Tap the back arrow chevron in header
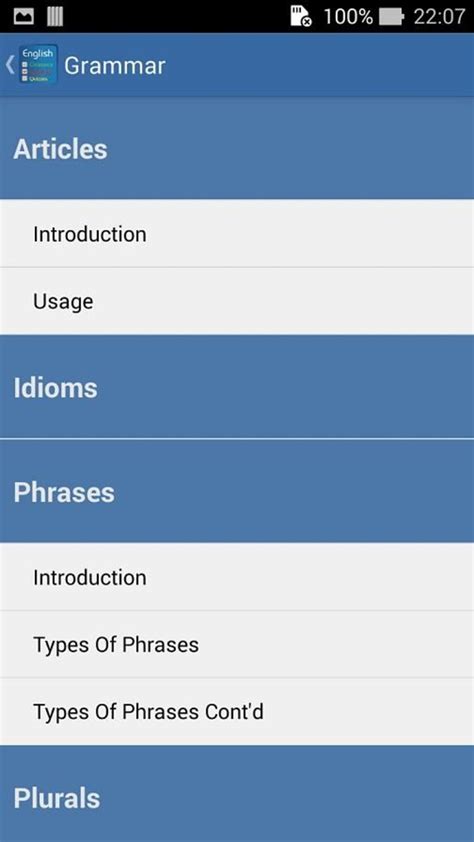This screenshot has width=474, height=842. (10, 65)
